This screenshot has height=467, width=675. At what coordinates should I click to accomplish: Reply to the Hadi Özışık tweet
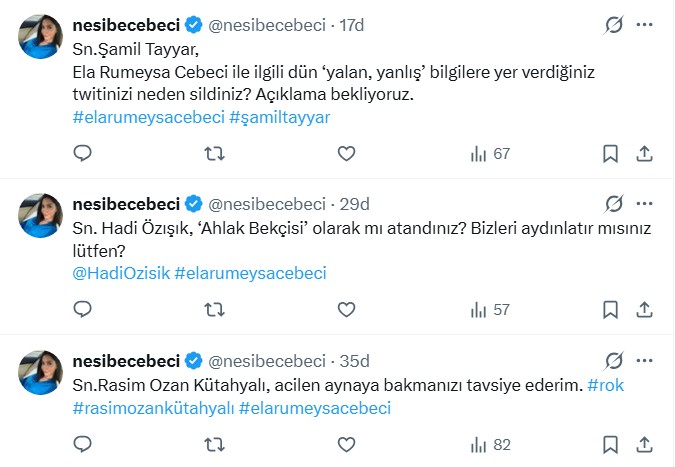click(83, 311)
